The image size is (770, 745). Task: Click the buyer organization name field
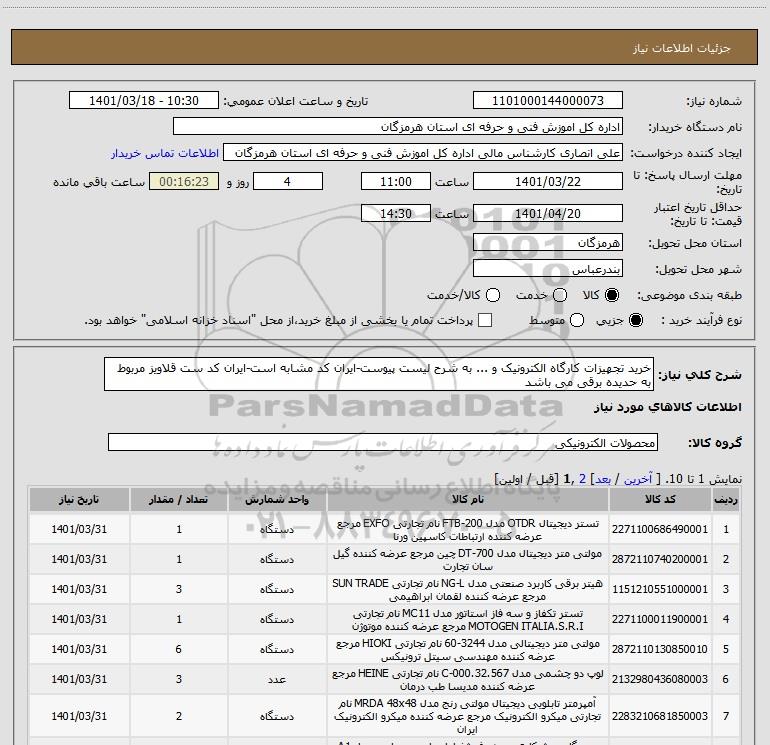pos(398,127)
